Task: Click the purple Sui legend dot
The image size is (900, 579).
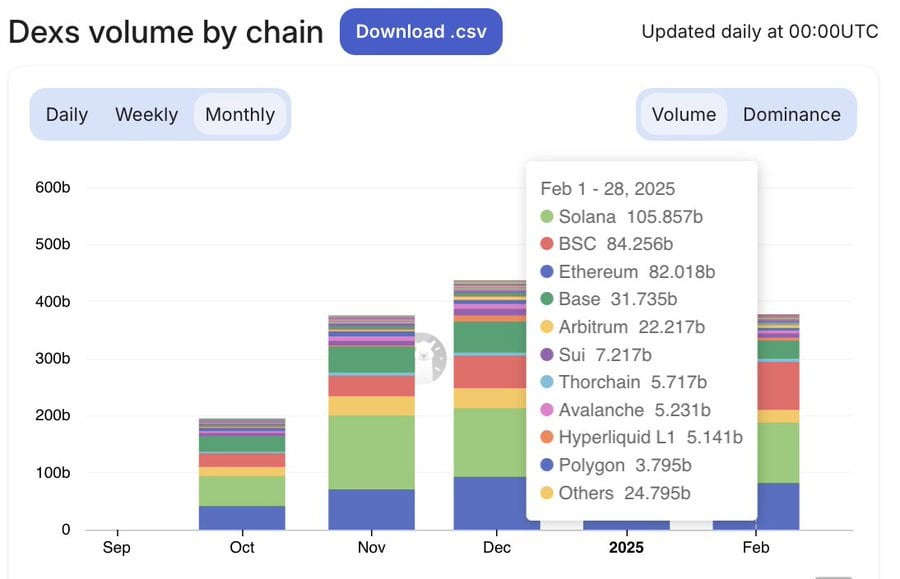Action: pos(546,355)
